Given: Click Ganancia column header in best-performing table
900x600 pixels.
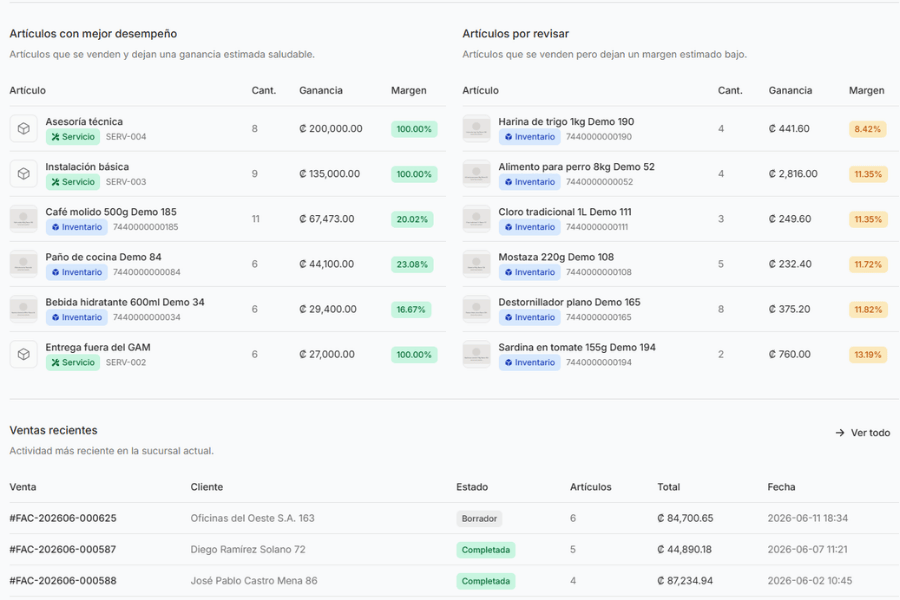Looking at the screenshot, I should (321, 90).
